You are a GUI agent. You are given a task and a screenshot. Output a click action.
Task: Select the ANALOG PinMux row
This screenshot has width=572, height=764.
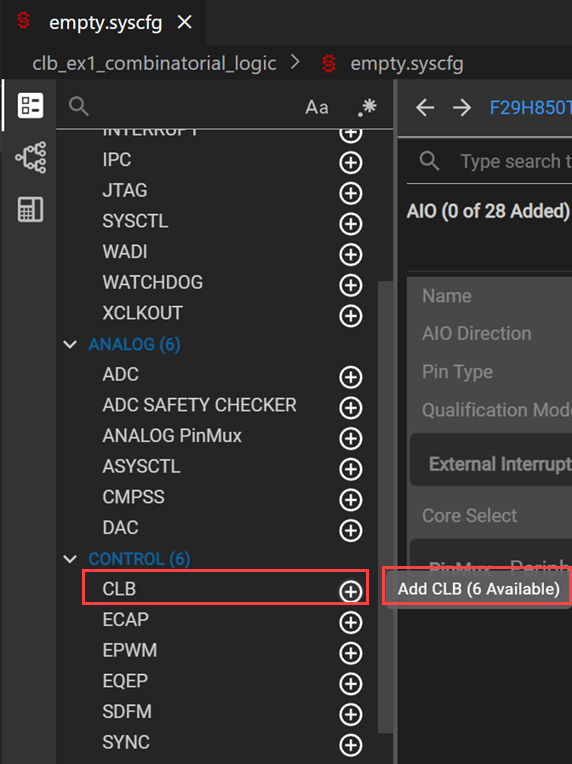click(x=225, y=436)
